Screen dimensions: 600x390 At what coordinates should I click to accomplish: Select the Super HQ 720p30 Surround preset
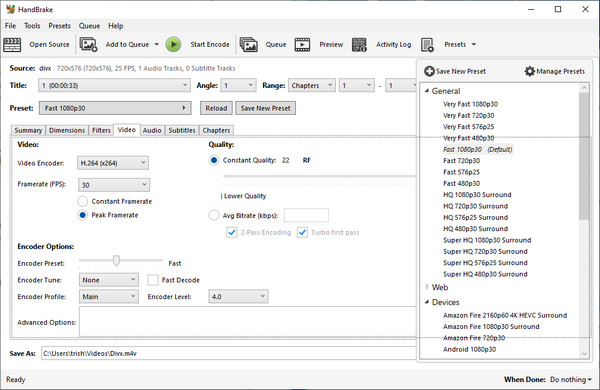[x=485, y=251]
